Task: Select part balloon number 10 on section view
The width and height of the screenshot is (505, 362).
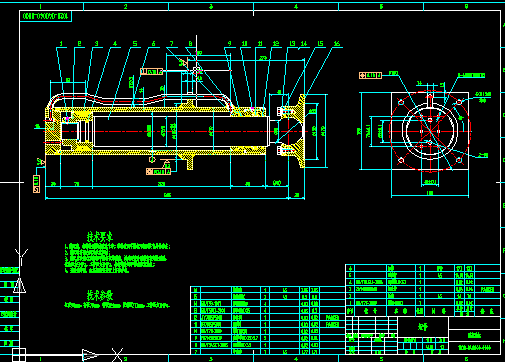Action: (245, 44)
